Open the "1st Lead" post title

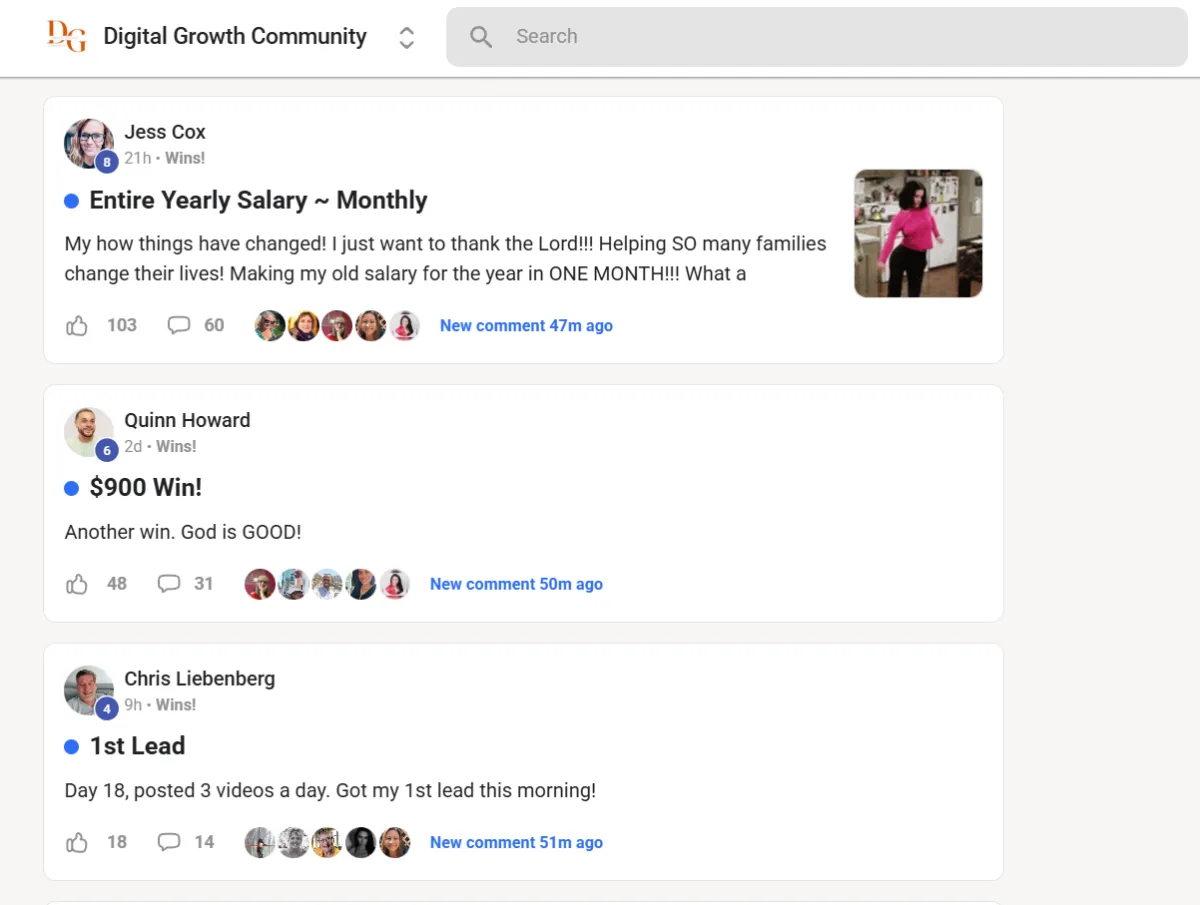(137, 746)
